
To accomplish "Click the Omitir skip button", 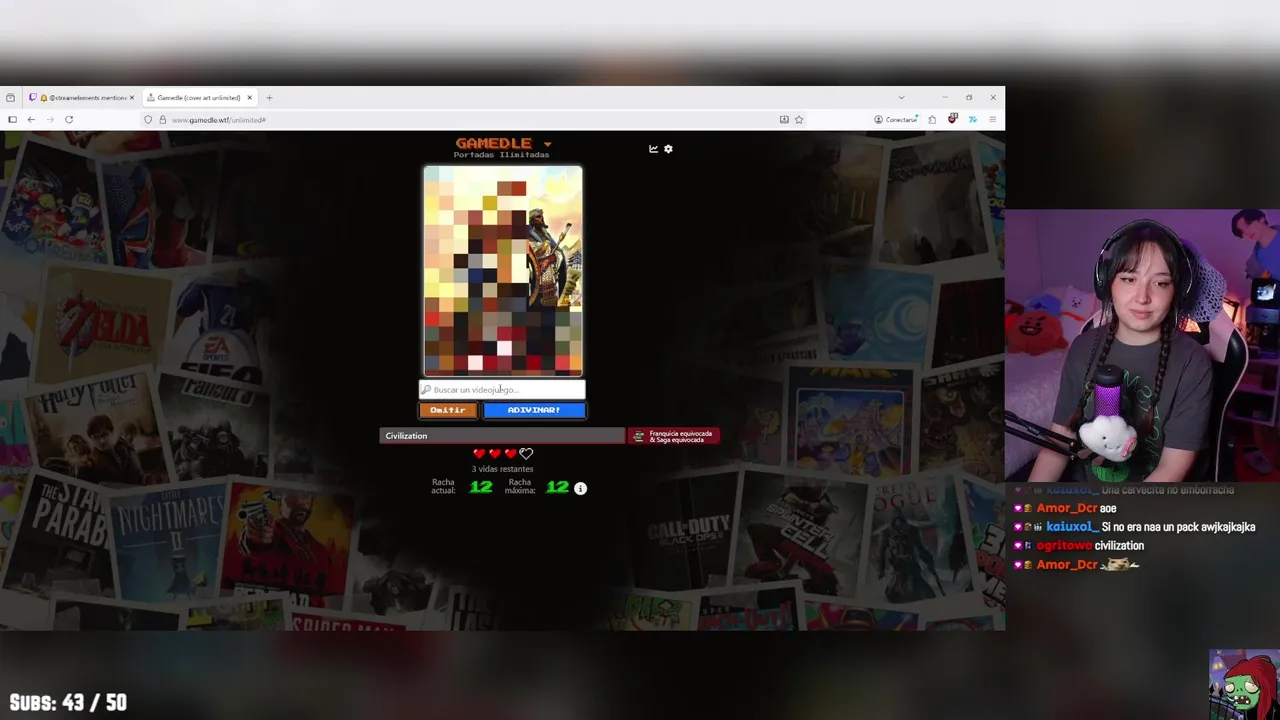I will pyautogui.click(x=448, y=410).
